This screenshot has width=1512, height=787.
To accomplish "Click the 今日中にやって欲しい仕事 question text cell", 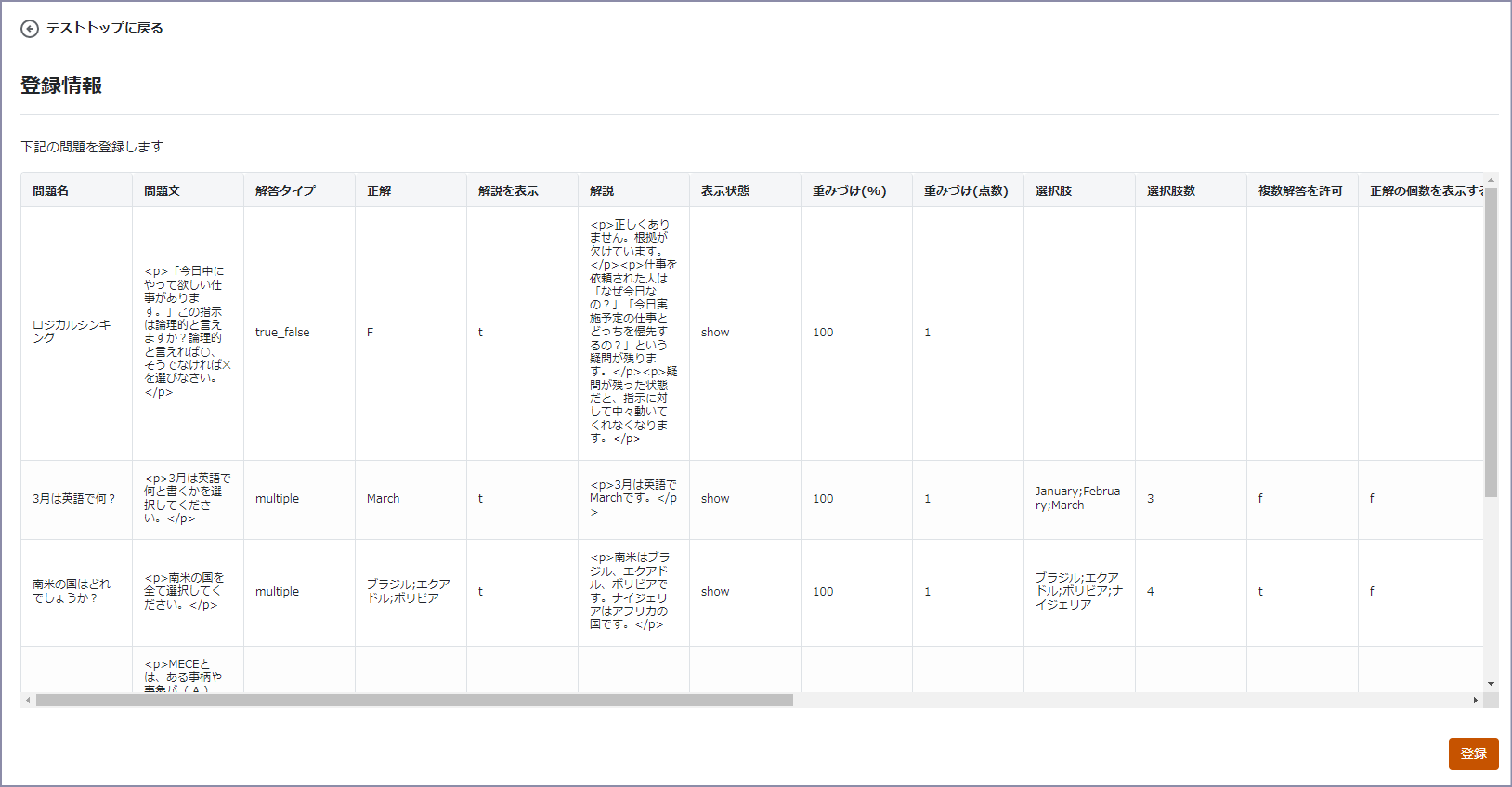I will tap(188, 333).
